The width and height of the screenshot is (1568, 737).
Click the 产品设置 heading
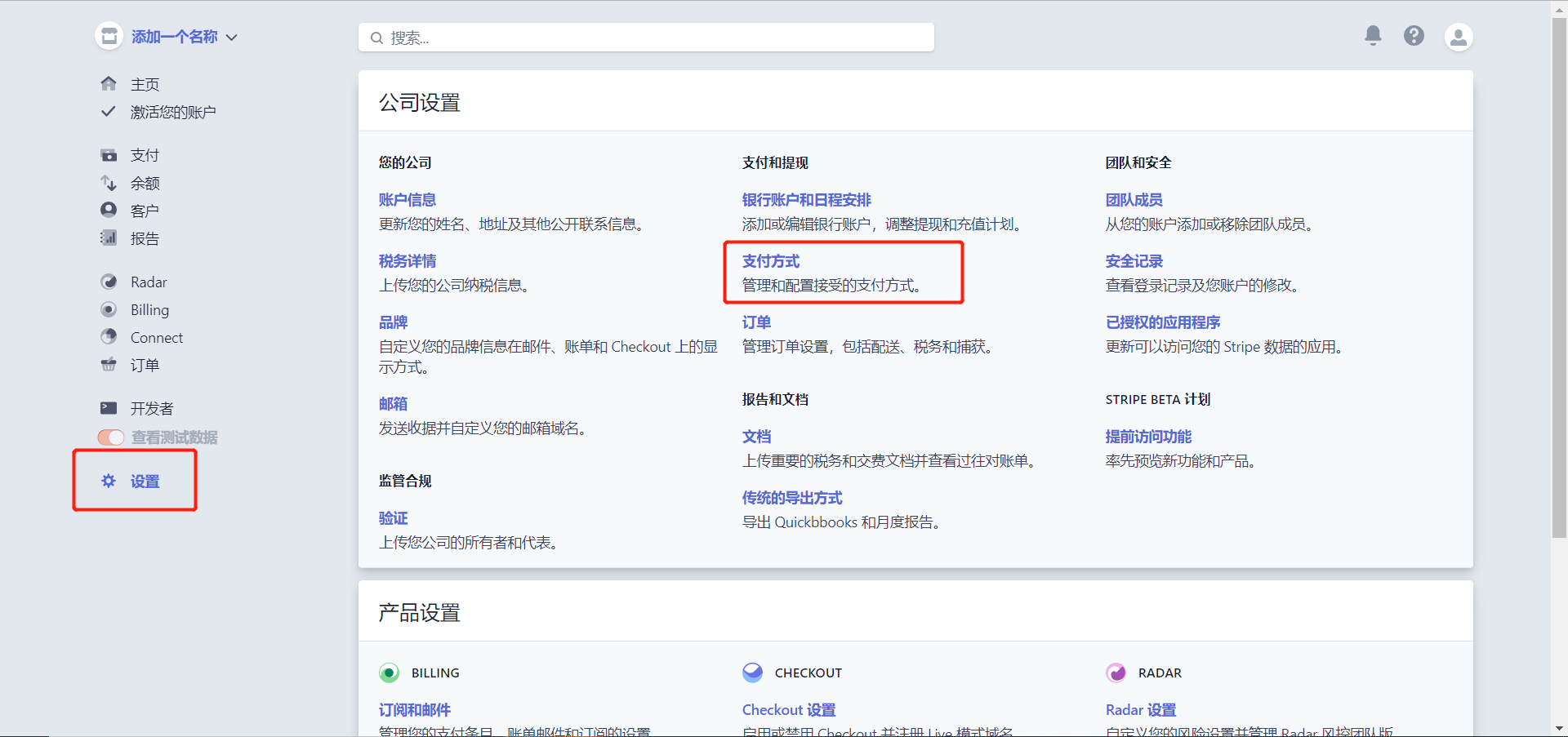click(420, 613)
